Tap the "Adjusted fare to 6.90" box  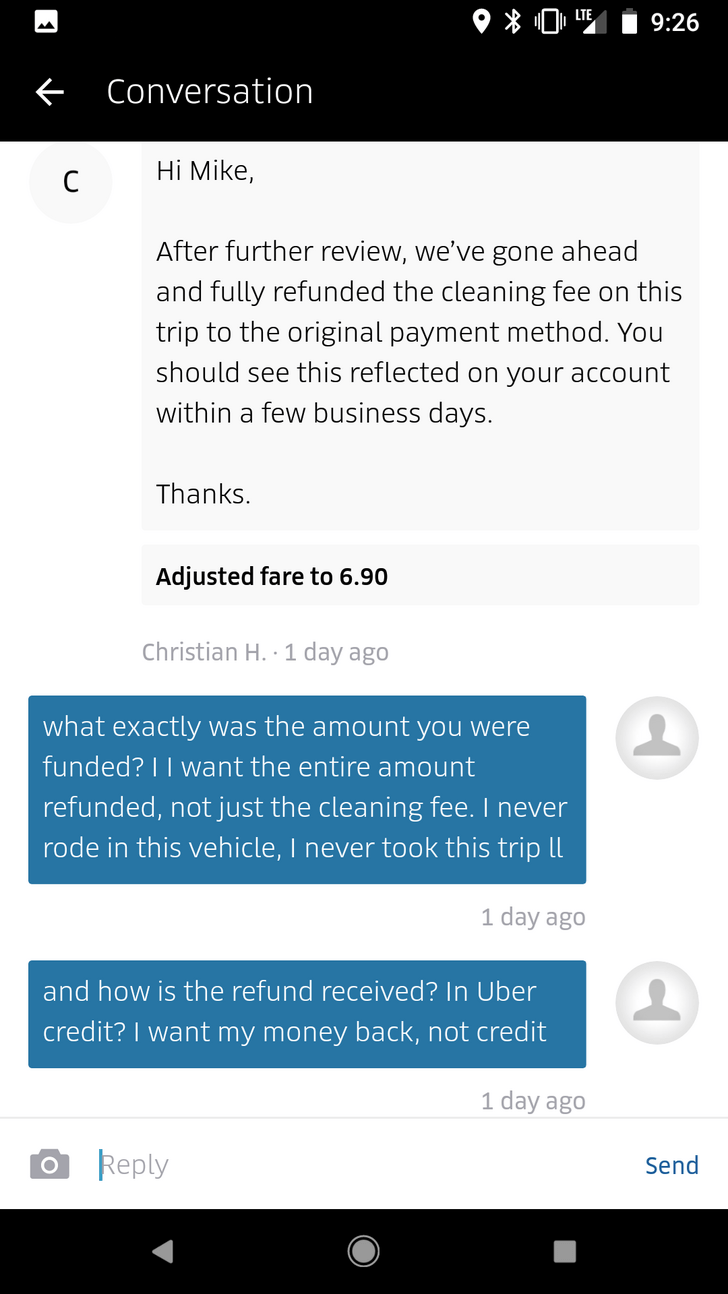(420, 576)
